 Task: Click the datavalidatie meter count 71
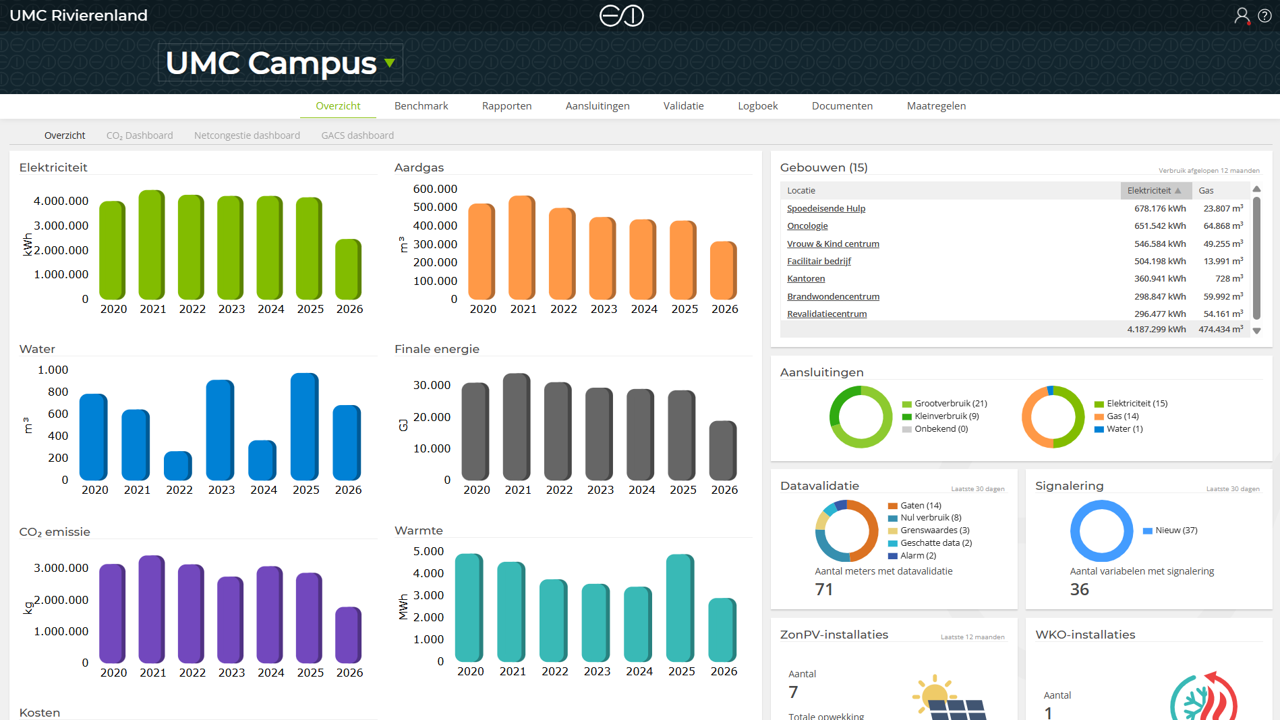click(x=825, y=590)
